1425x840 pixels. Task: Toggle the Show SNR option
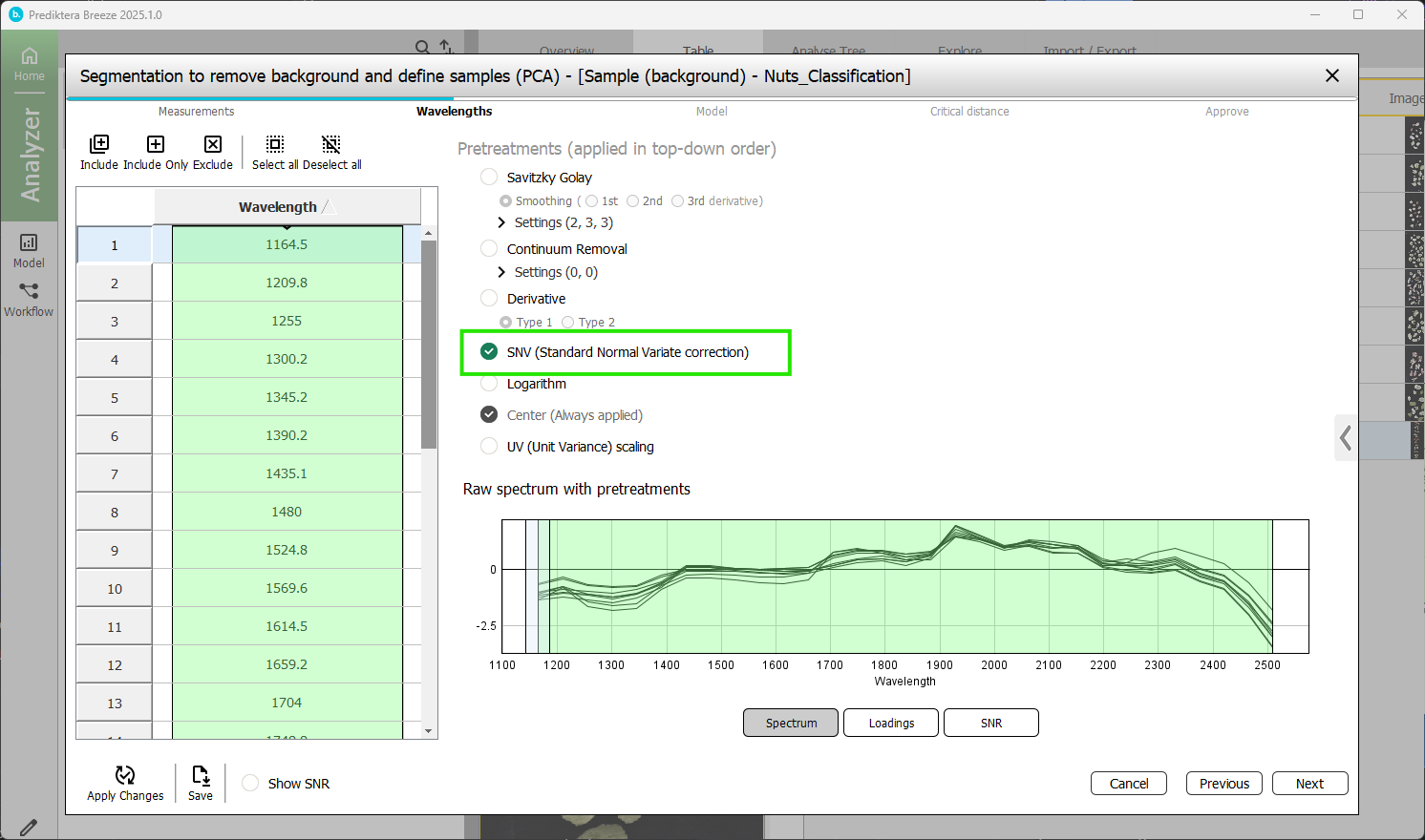250,784
